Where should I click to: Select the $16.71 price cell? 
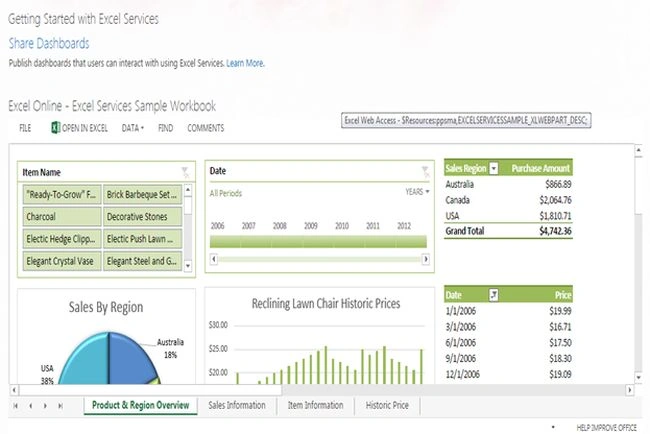pyautogui.click(x=560, y=327)
